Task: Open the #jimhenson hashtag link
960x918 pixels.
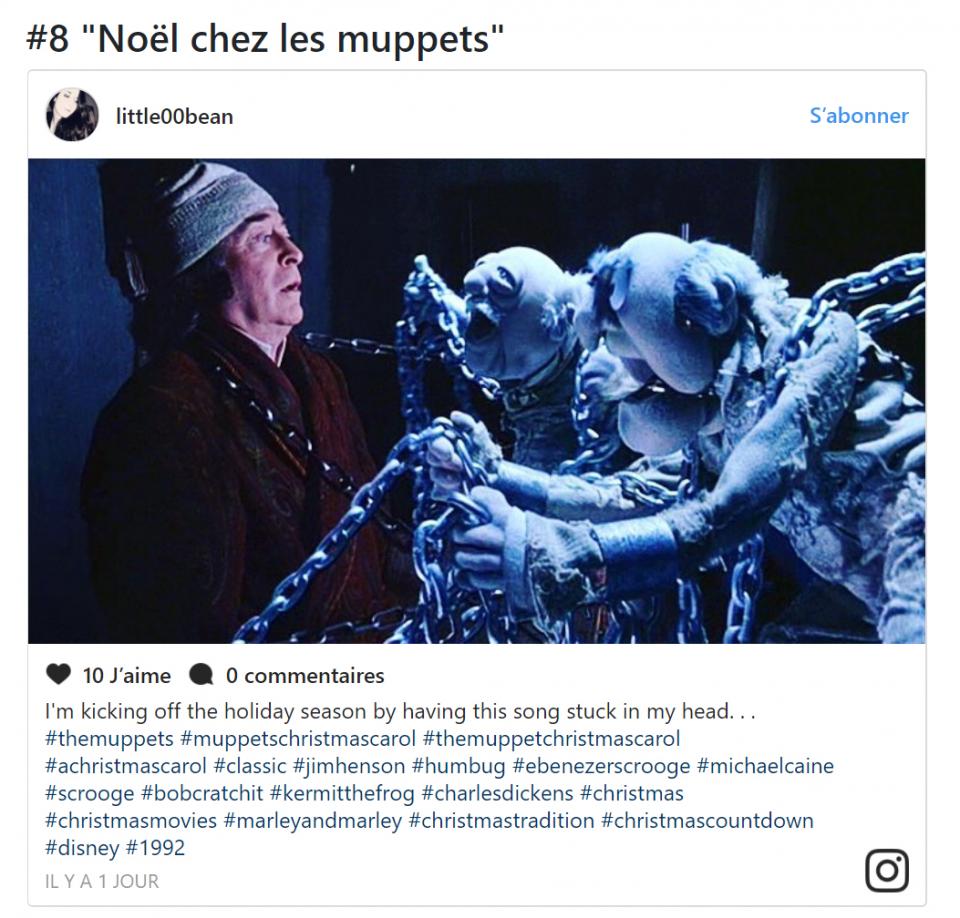Action: coord(349,766)
